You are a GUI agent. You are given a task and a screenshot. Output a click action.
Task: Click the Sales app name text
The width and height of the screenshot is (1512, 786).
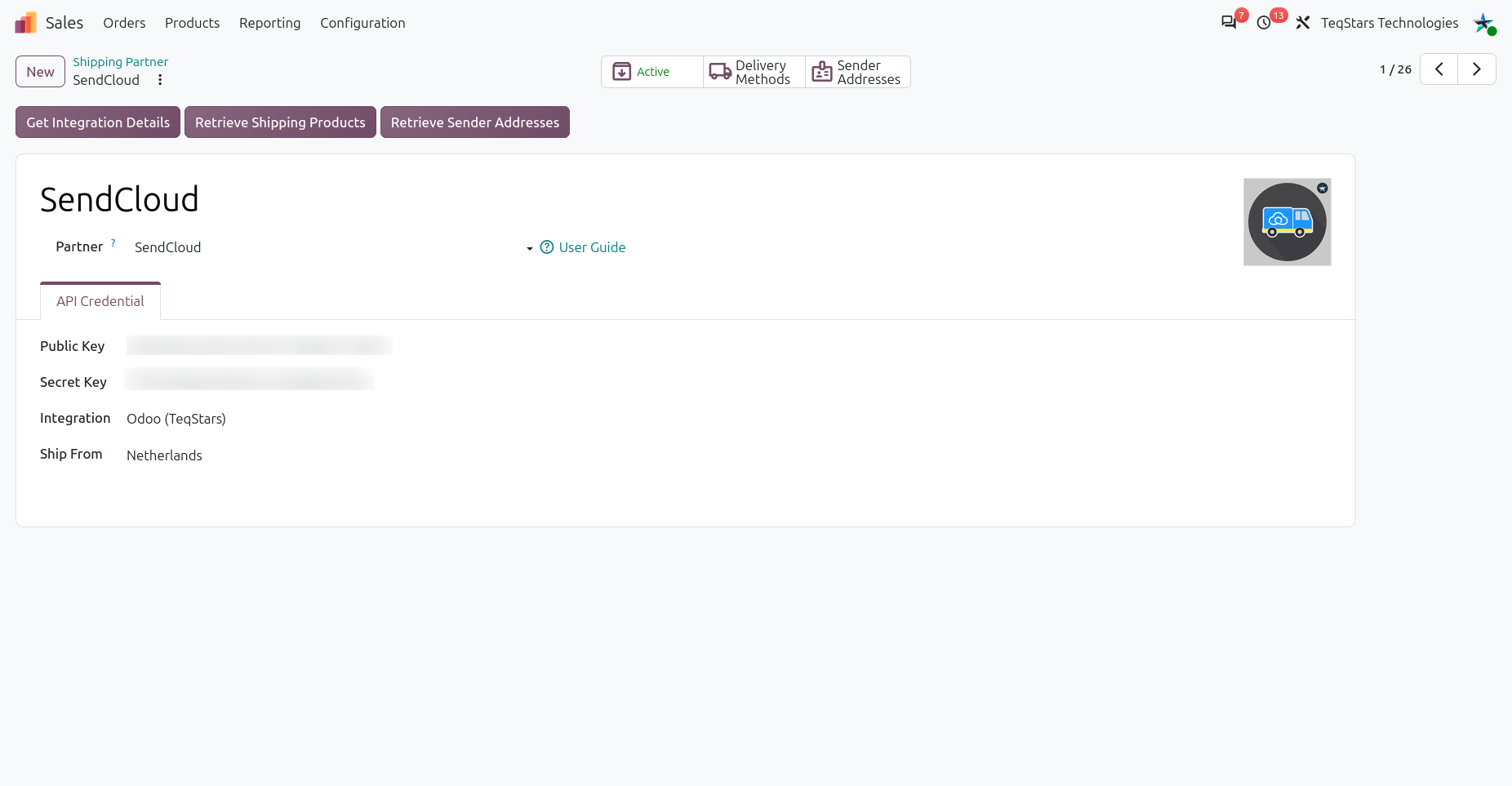tap(64, 23)
